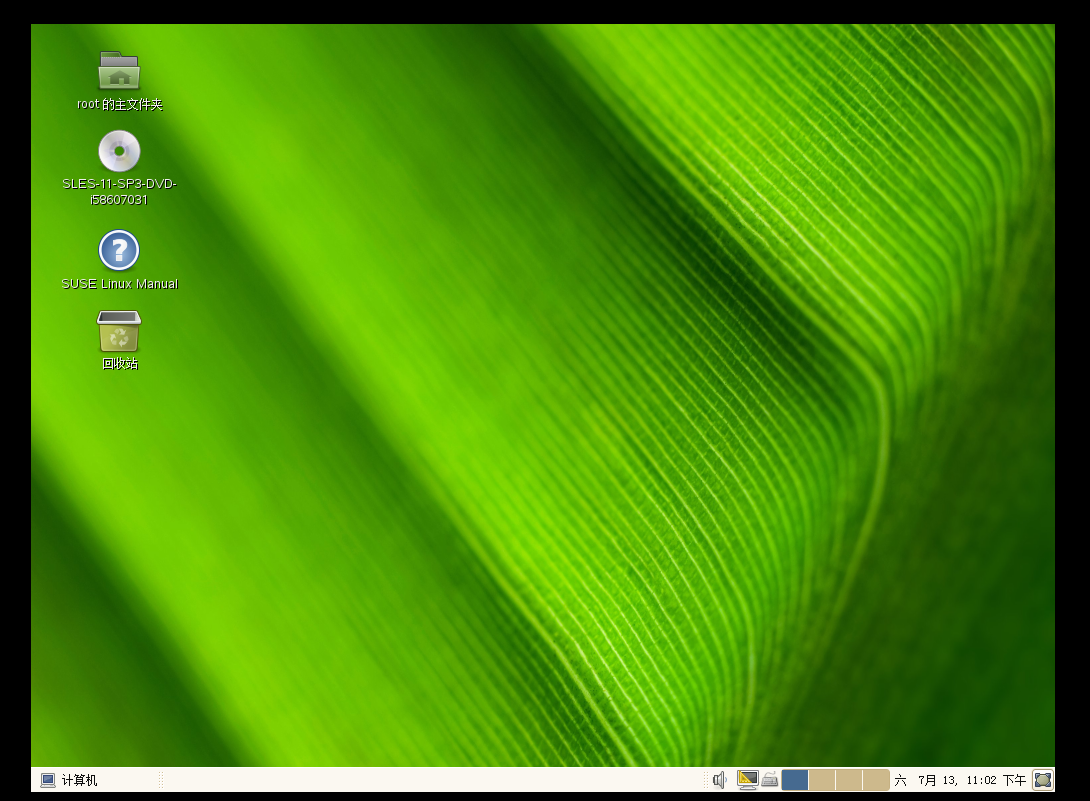
Task: Open the SLES-11-SP3-DVD-i58607031 disc
Action: 118,150
